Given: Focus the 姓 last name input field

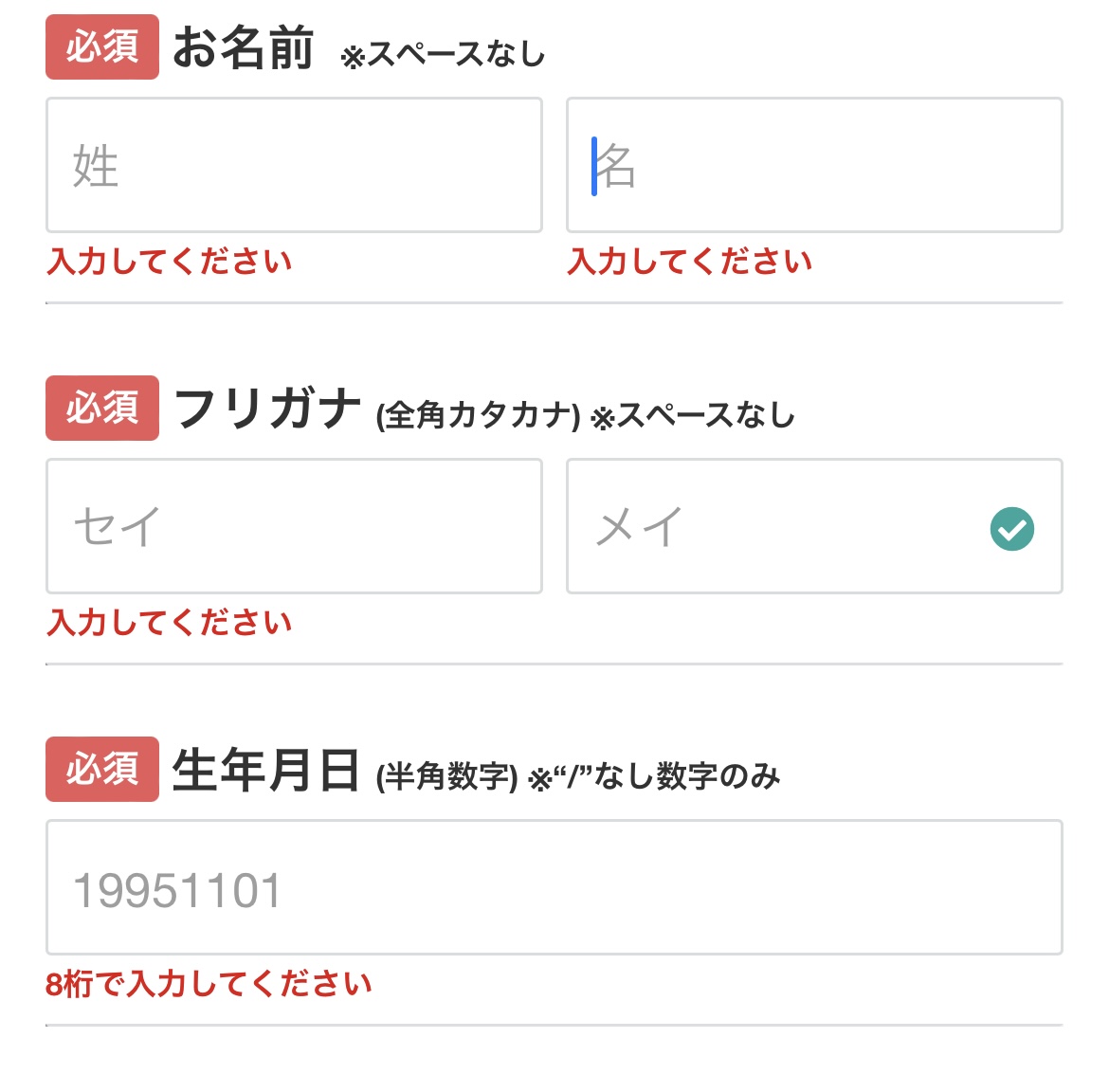Looking at the screenshot, I should click(294, 165).
